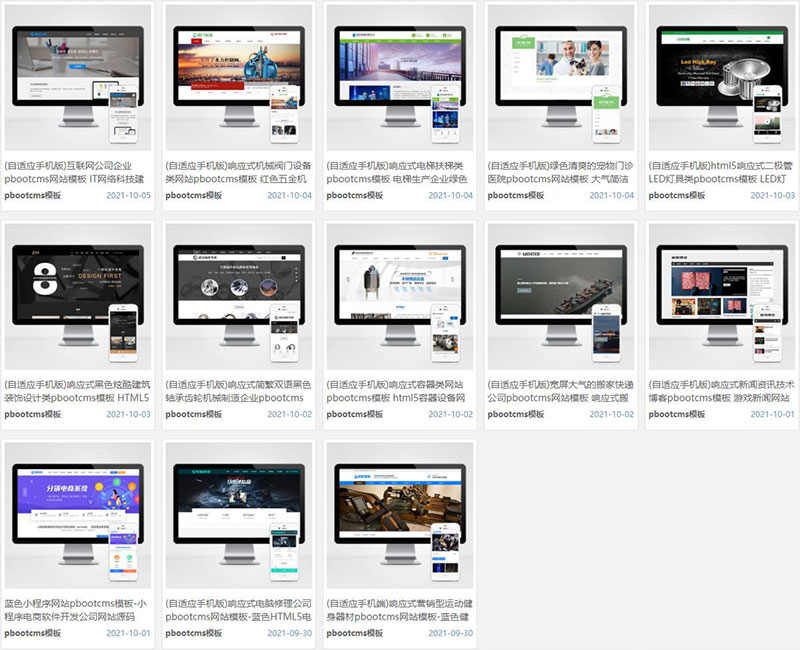
Task: Open the 宠物门诊医院 template thumbnail
Action: 560,78
